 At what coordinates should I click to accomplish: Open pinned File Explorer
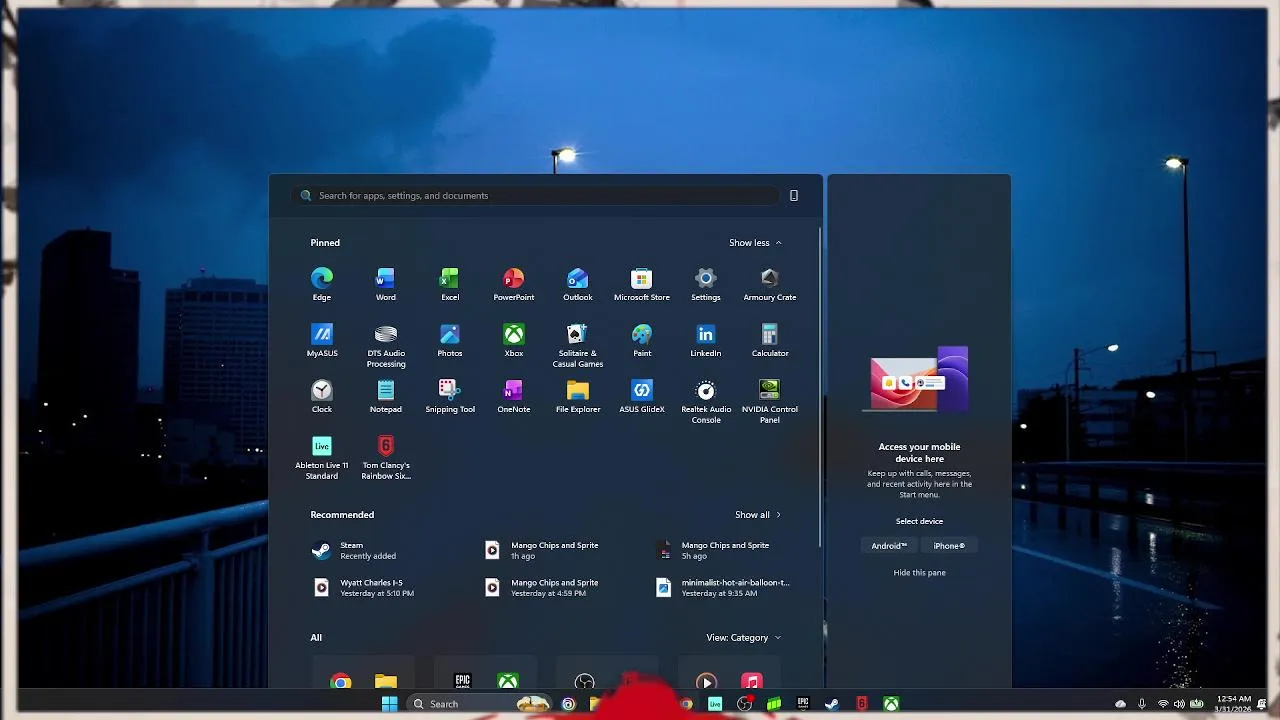click(x=578, y=396)
